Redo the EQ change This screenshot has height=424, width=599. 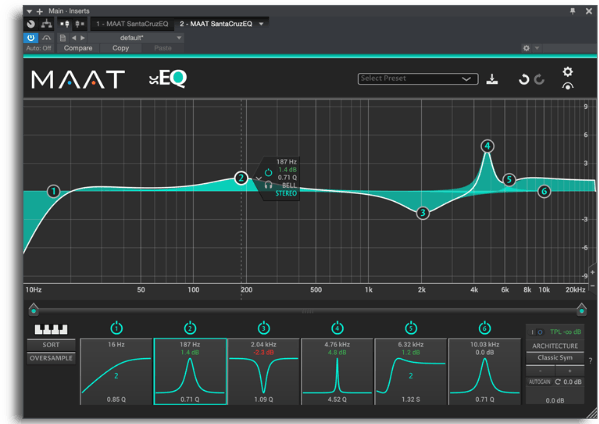tap(539, 79)
